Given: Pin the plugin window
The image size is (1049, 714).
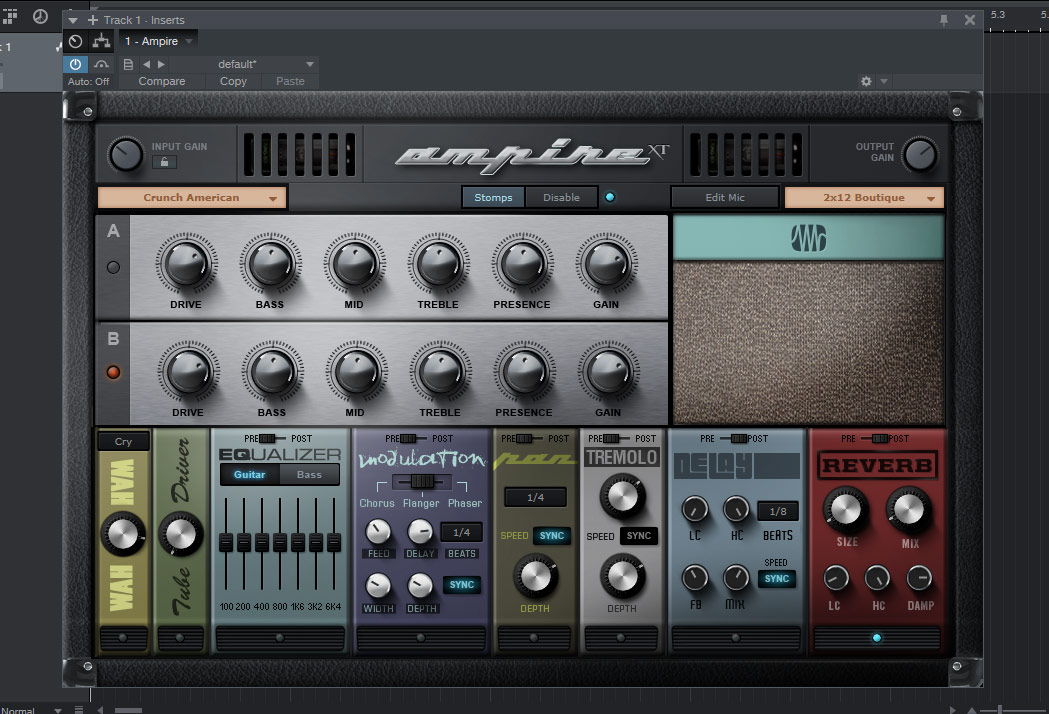Looking at the screenshot, I should point(943,20).
